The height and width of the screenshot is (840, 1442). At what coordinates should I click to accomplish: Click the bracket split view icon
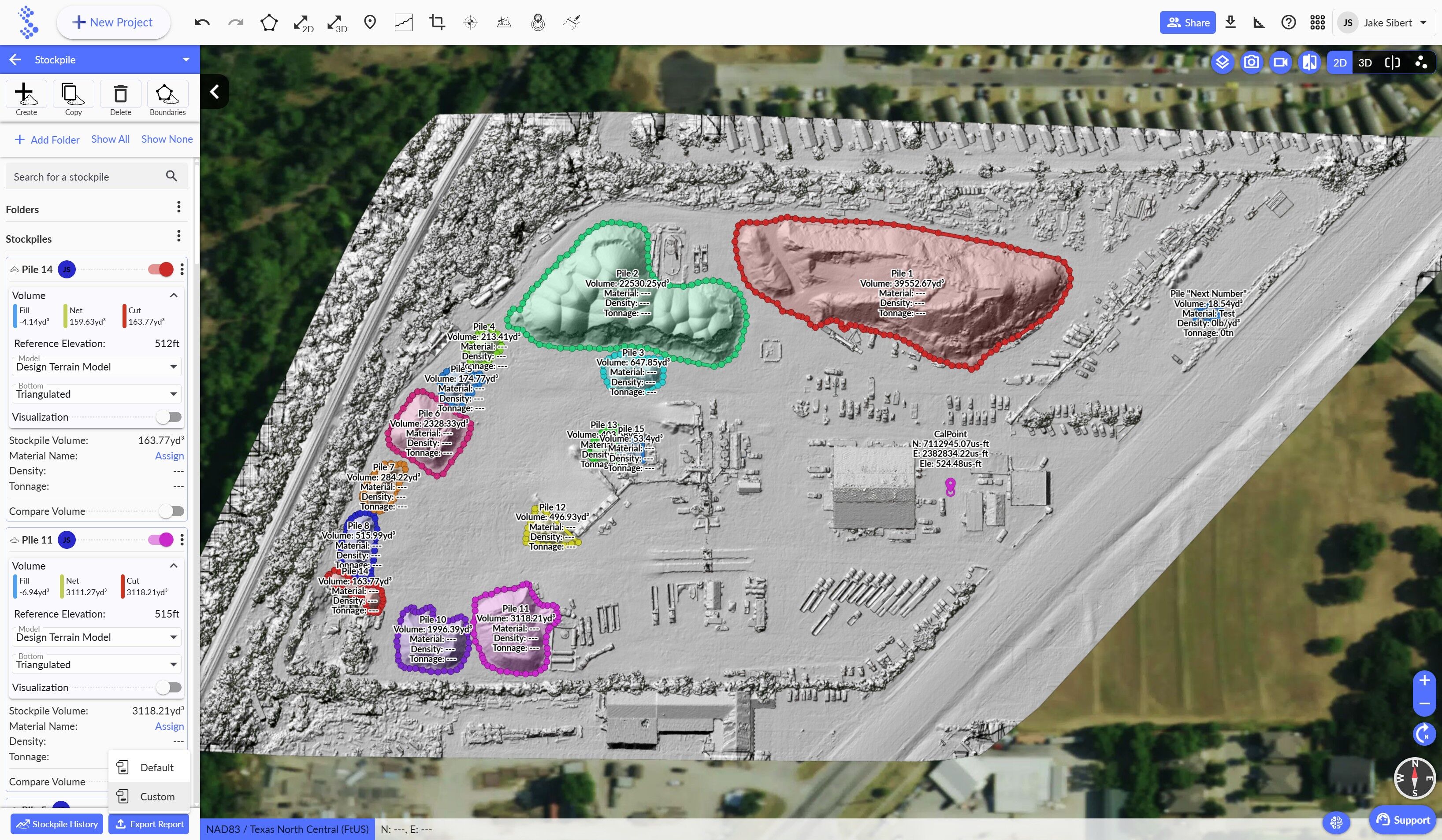click(1392, 62)
